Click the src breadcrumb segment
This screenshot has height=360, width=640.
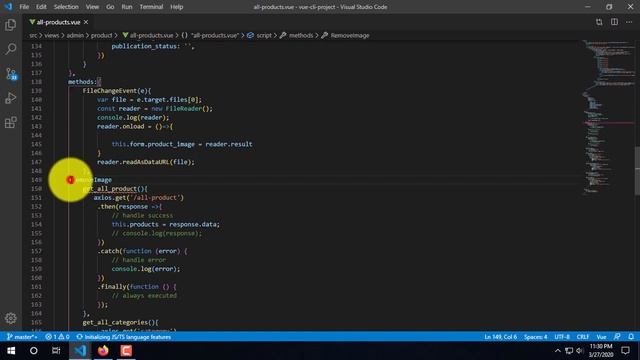pos(33,36)
